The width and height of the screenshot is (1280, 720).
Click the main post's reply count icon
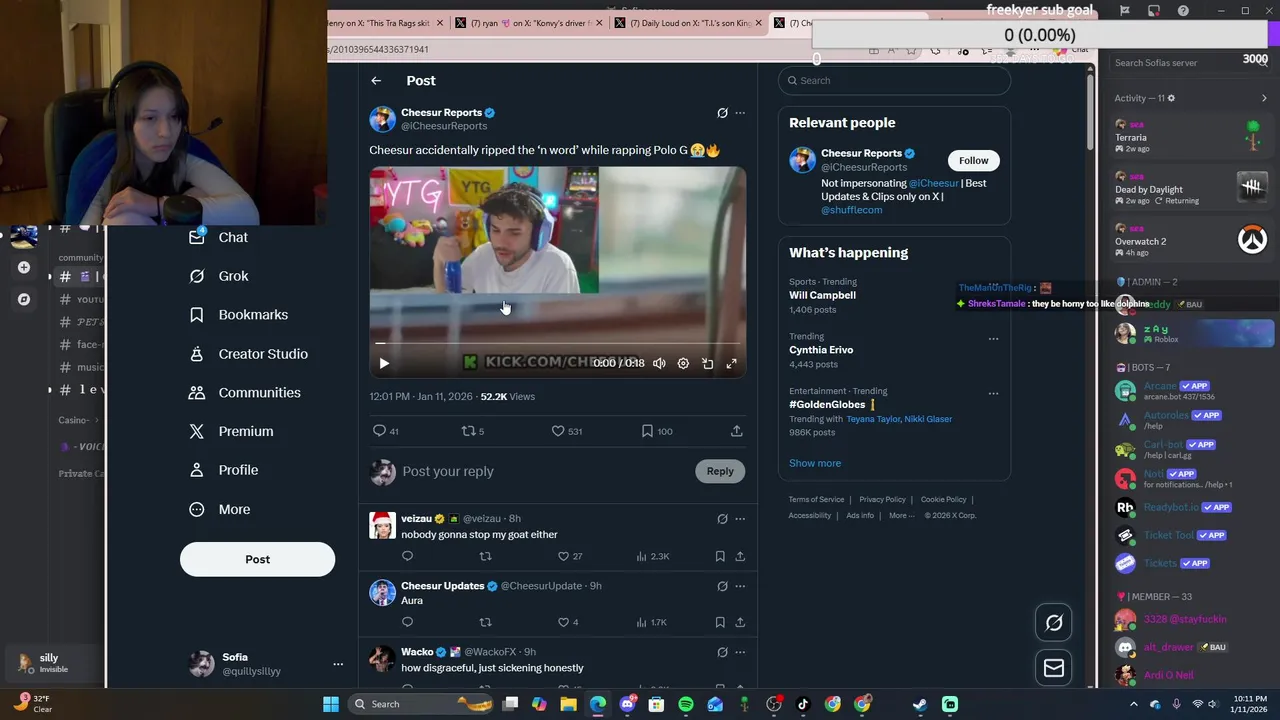click(379, 431)
